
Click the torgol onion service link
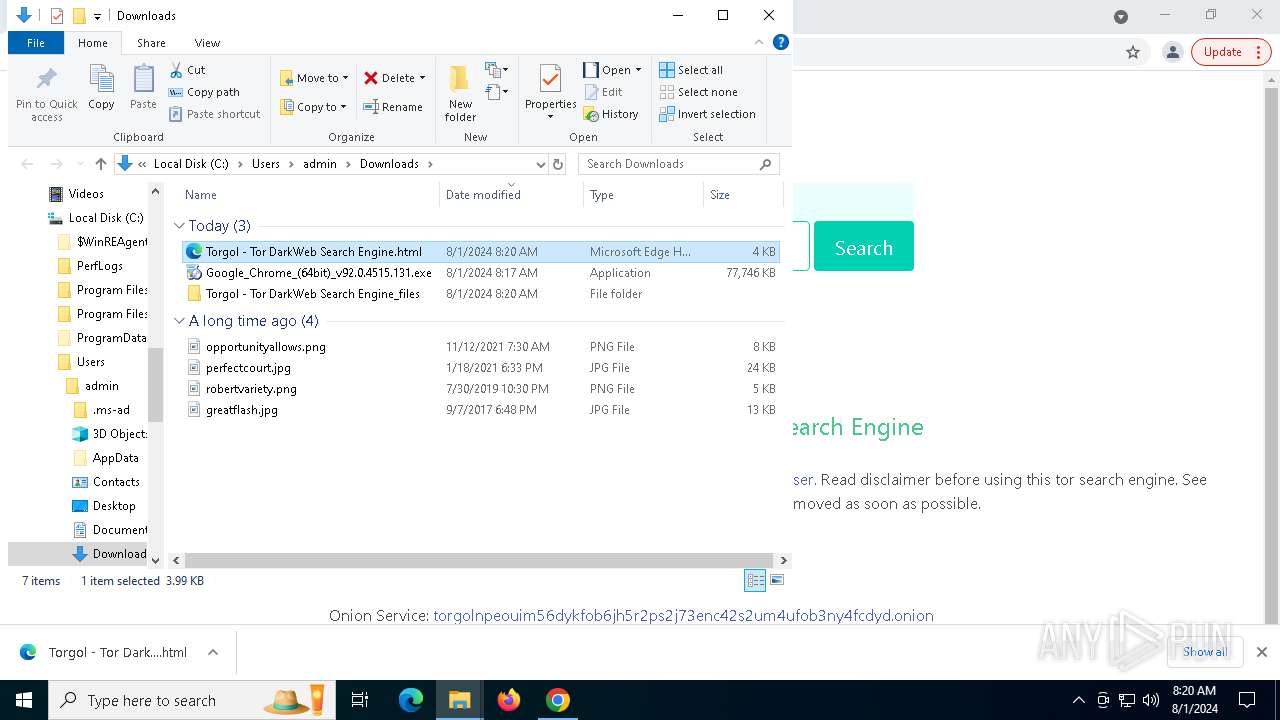(x=683, y=616)
